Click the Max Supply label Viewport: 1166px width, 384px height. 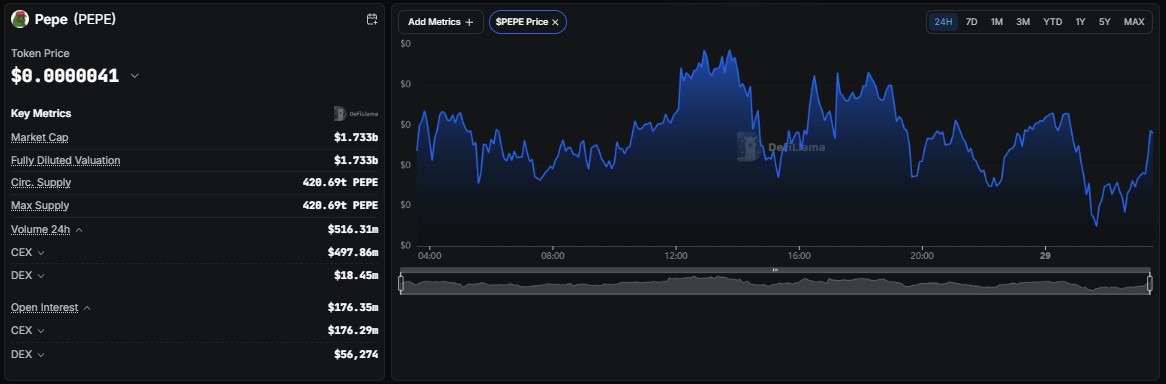[40, 205]
